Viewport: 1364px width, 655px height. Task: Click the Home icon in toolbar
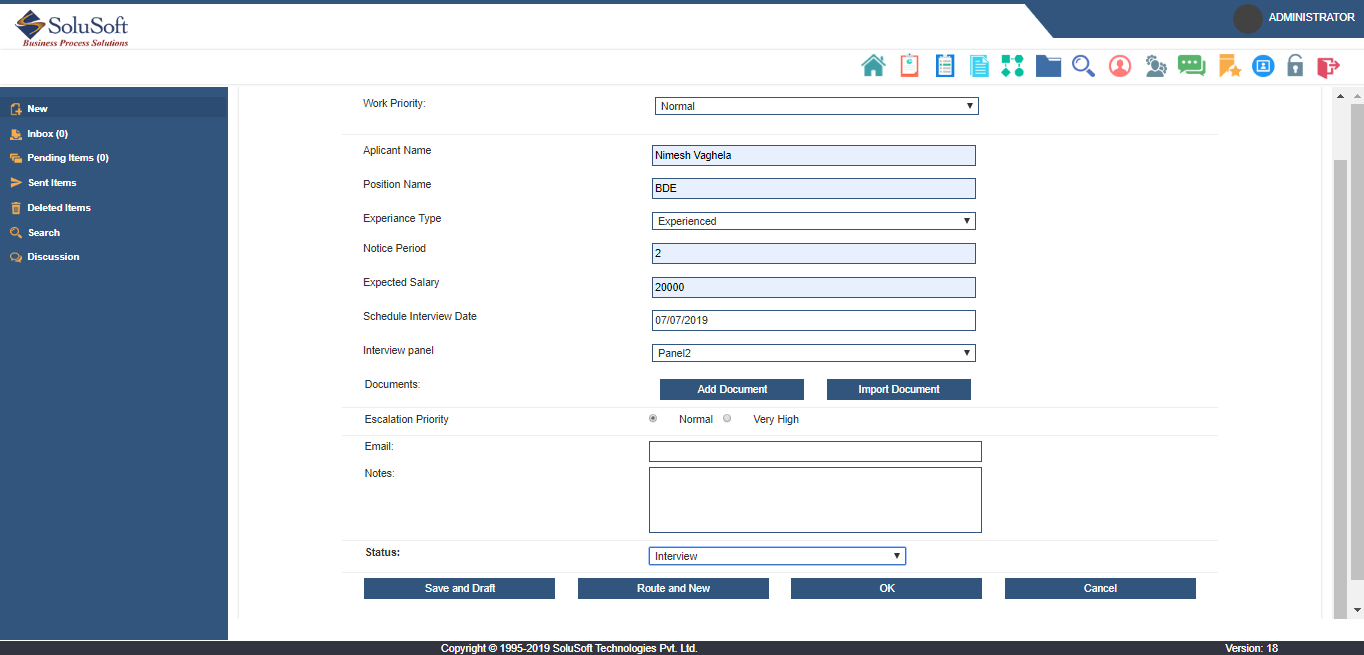(873, 66)
